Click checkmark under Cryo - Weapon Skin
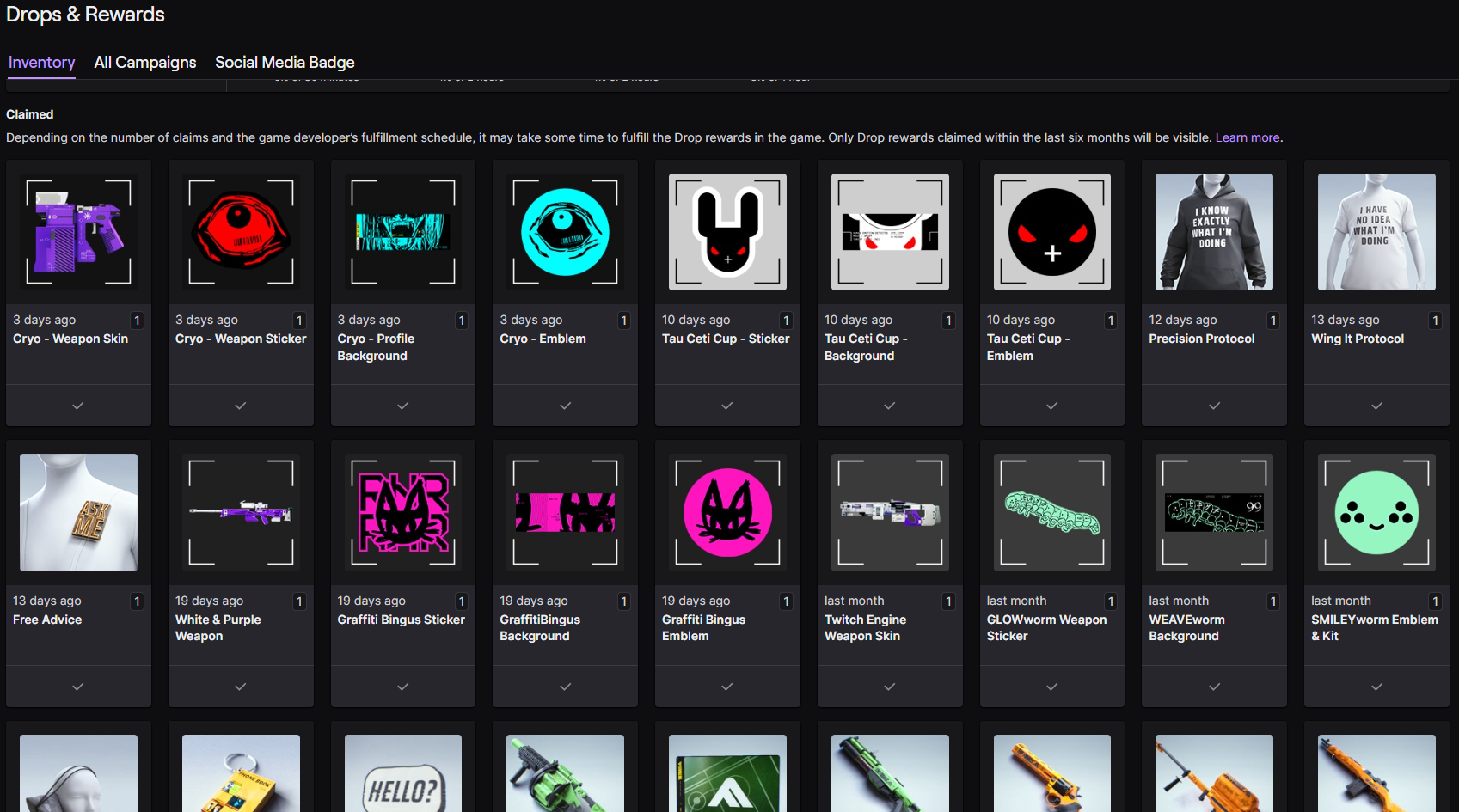The image size is (1459, 812). [78, 406]
